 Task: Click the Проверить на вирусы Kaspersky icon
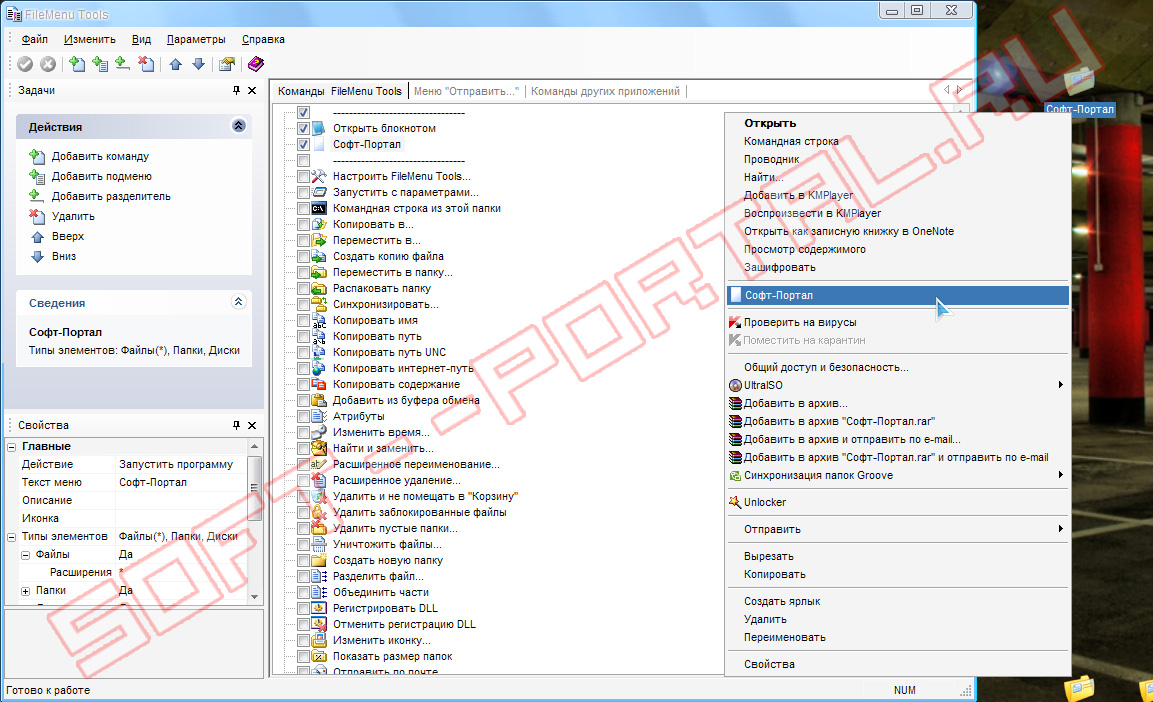point(735,322)
